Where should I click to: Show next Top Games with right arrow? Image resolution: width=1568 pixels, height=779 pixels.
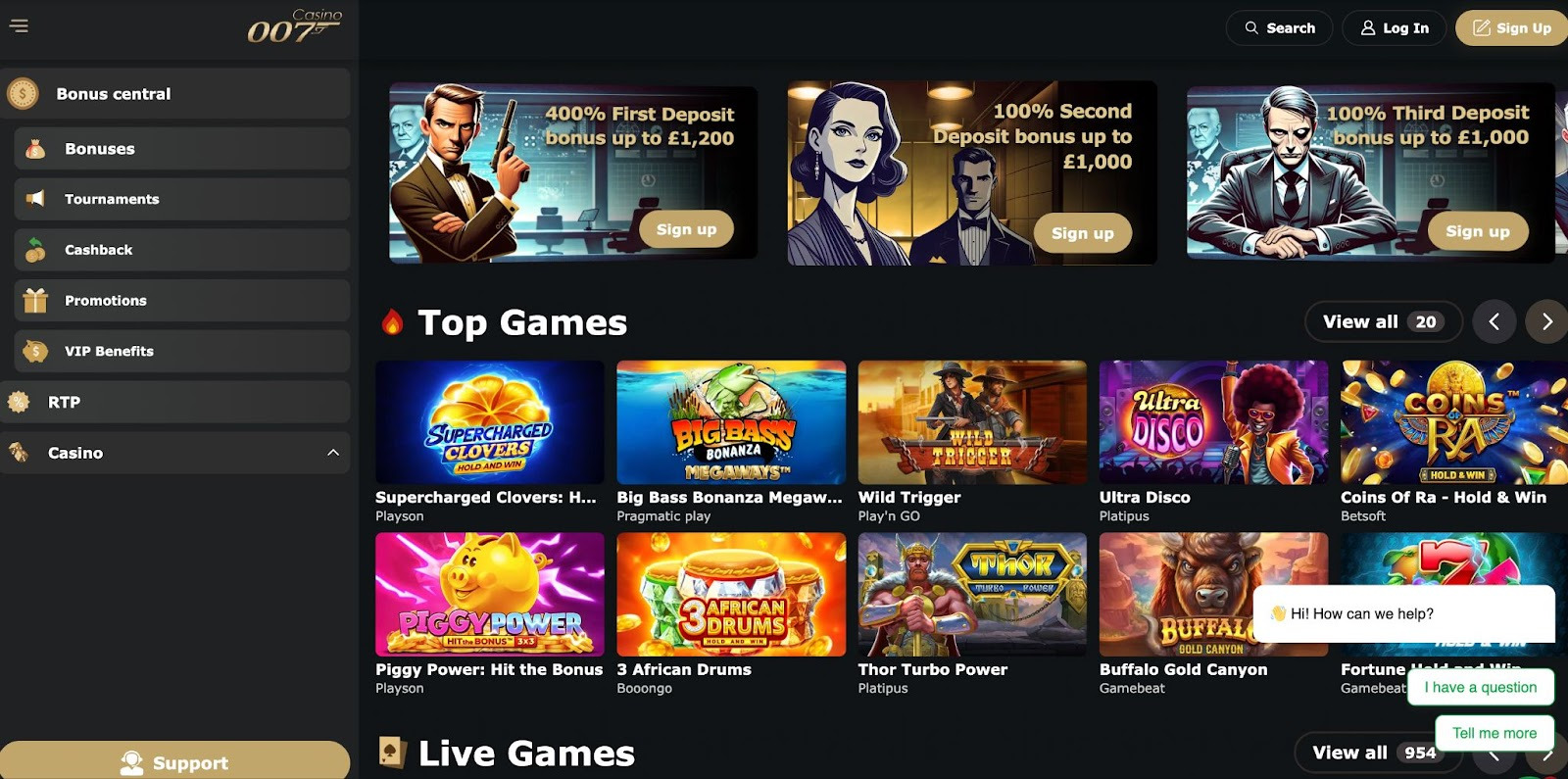(1546, 321)
